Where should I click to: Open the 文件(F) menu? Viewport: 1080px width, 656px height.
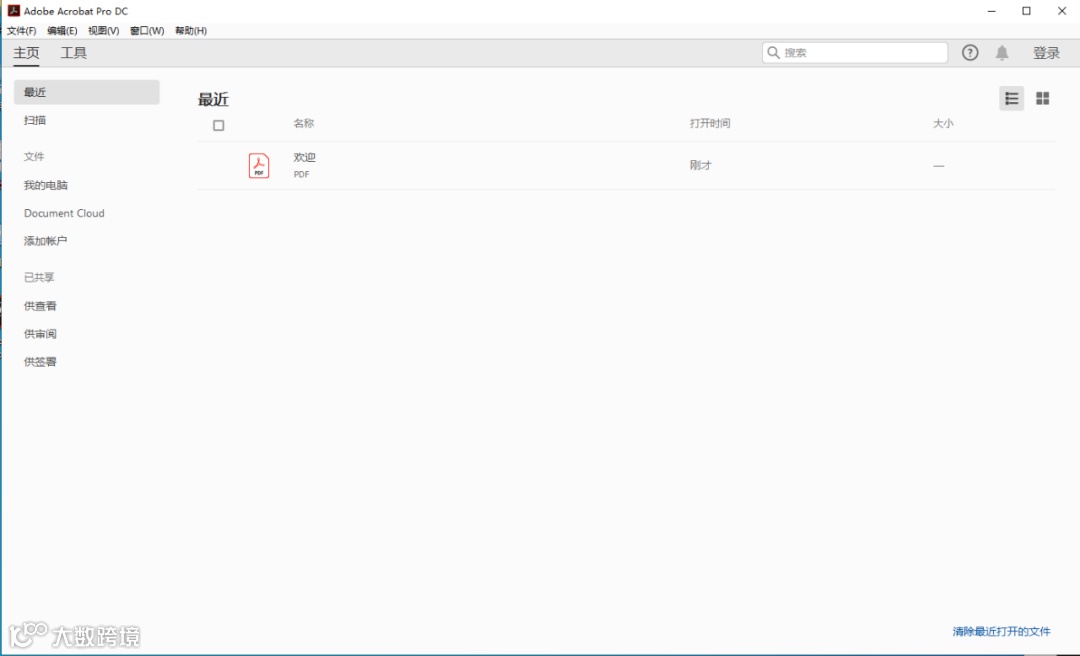coord(21,30)
